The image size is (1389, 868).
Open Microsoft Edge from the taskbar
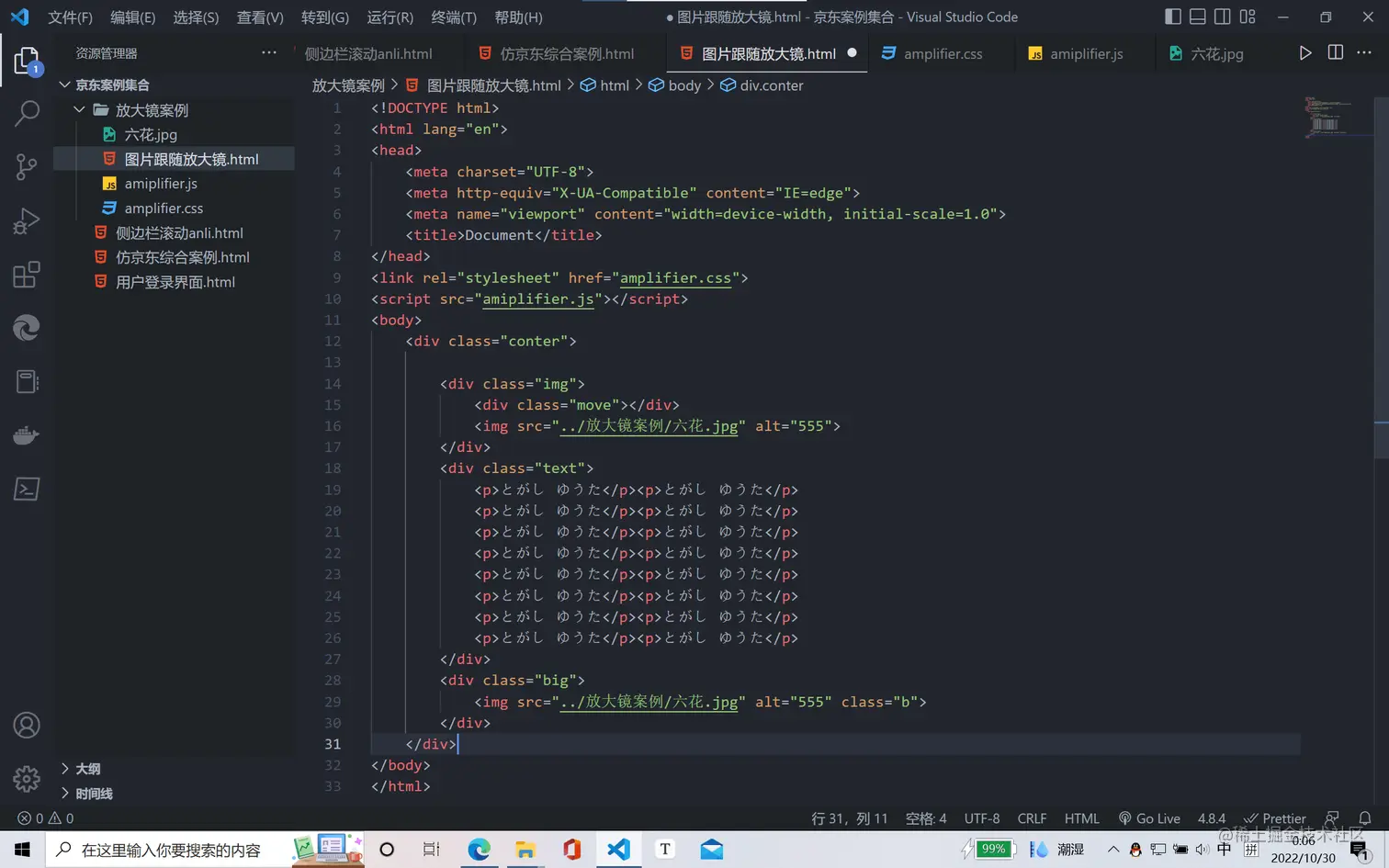479,850
